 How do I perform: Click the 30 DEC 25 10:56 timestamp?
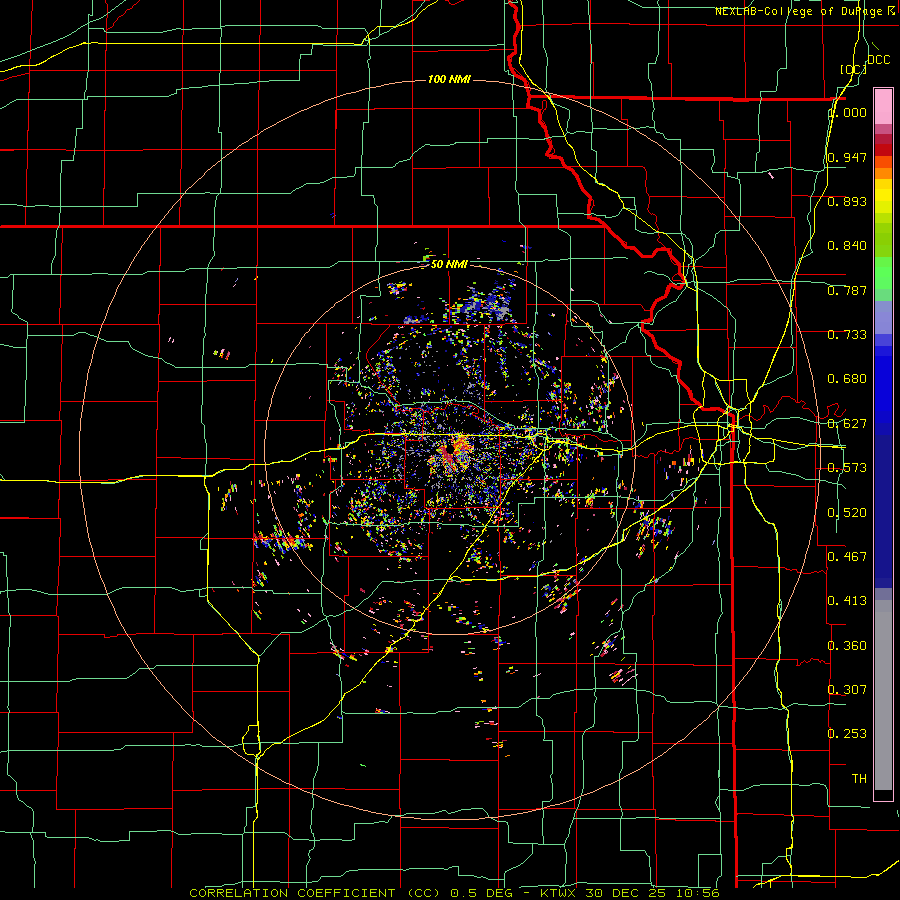[653, 893]
